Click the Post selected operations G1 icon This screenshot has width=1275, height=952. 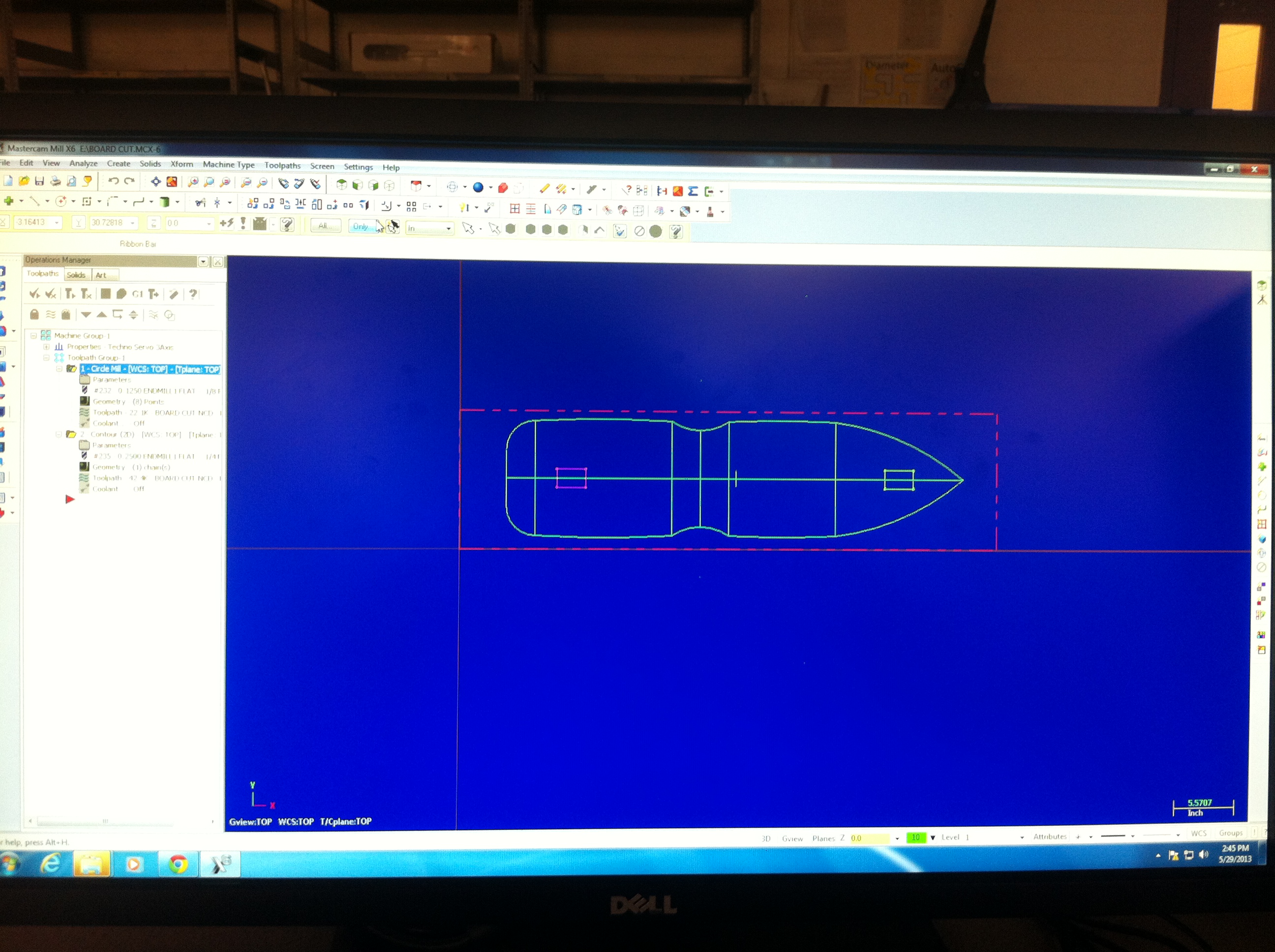137,294
